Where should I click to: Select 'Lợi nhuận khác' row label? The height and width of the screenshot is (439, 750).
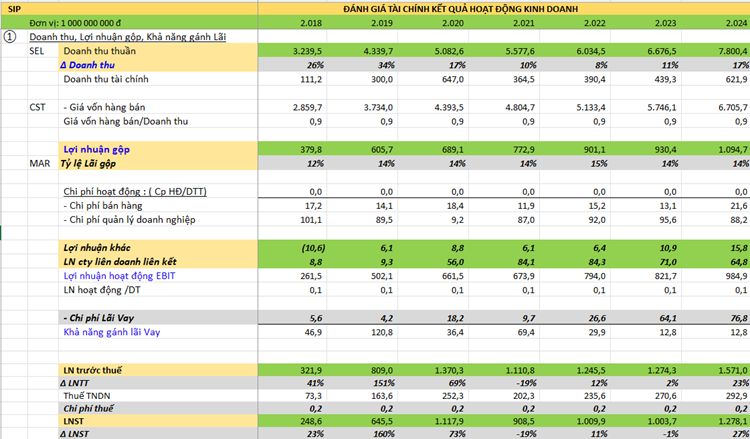(x=97, y=248)
